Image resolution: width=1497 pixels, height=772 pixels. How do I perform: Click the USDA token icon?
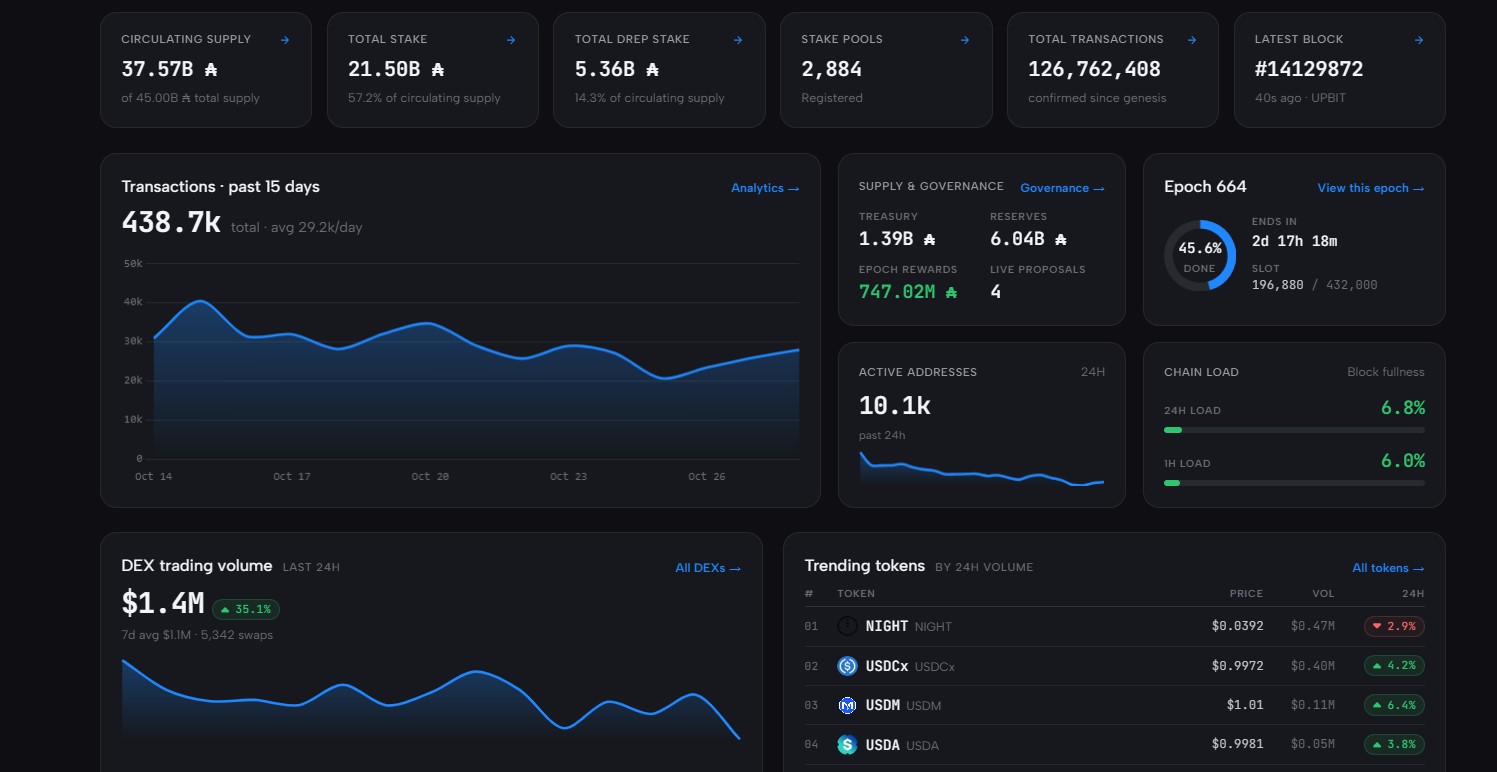848,744
